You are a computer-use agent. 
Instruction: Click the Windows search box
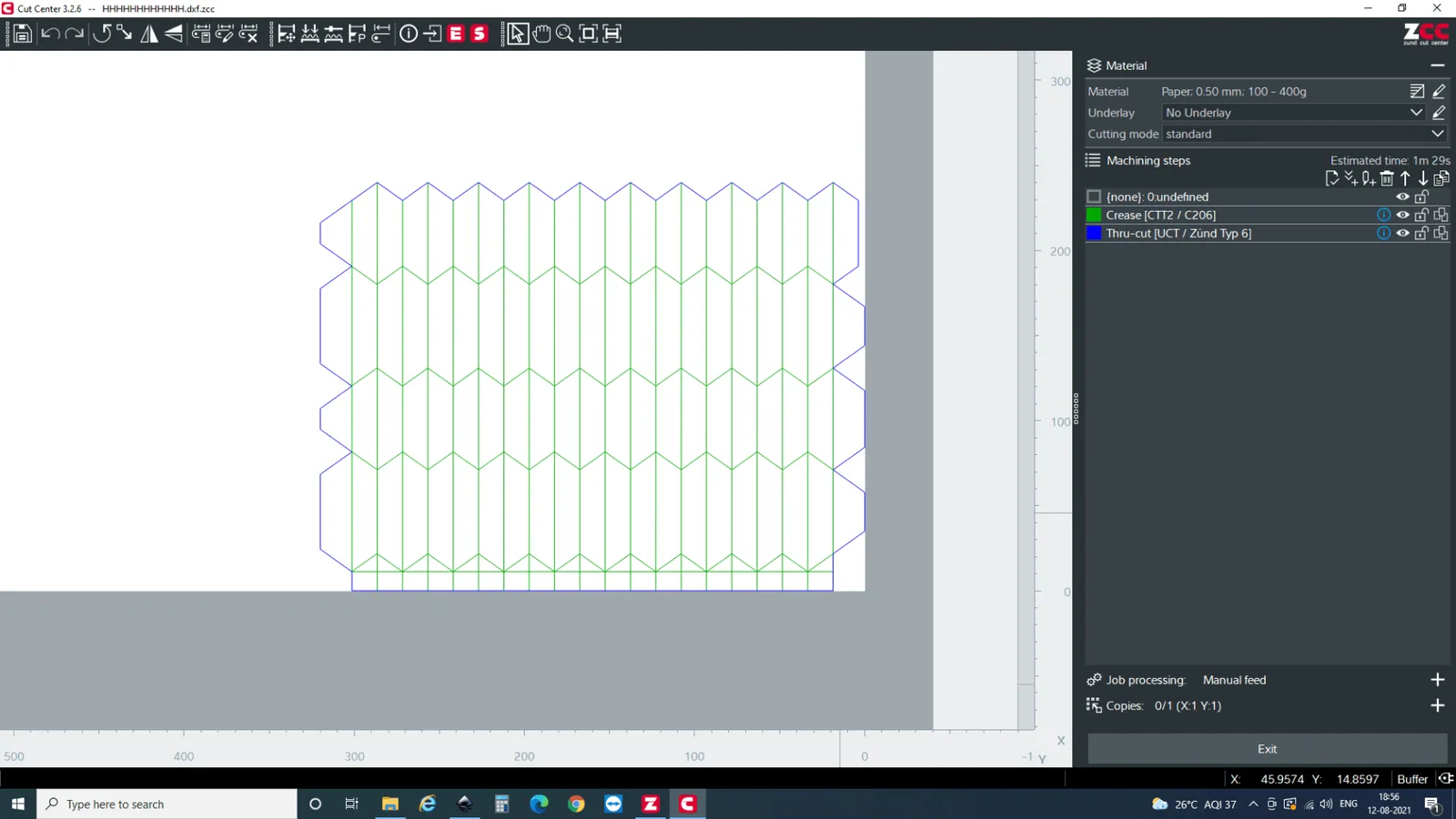tap(167, 804)
